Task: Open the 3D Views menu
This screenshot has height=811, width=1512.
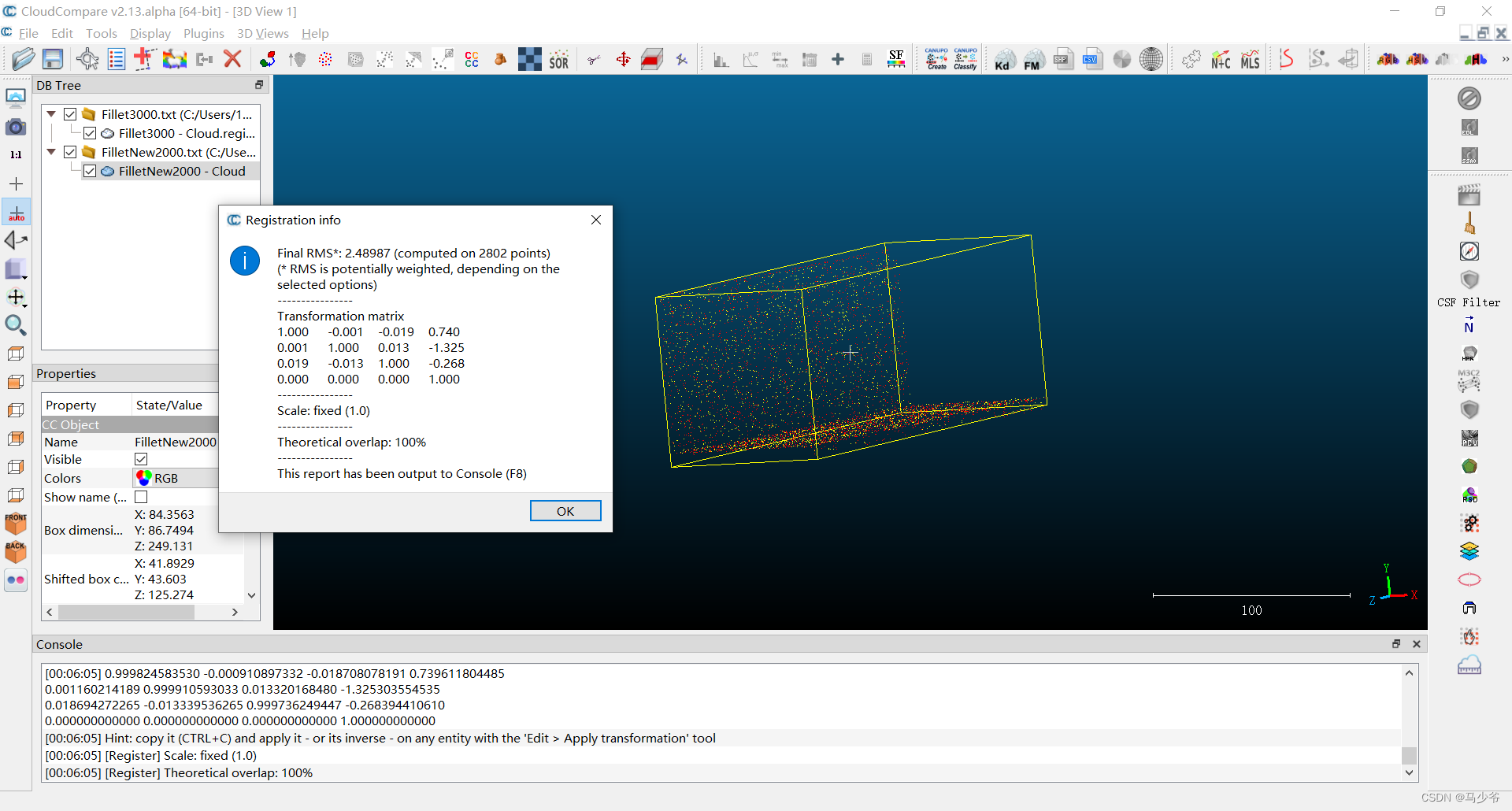Action: pos(262,33)
